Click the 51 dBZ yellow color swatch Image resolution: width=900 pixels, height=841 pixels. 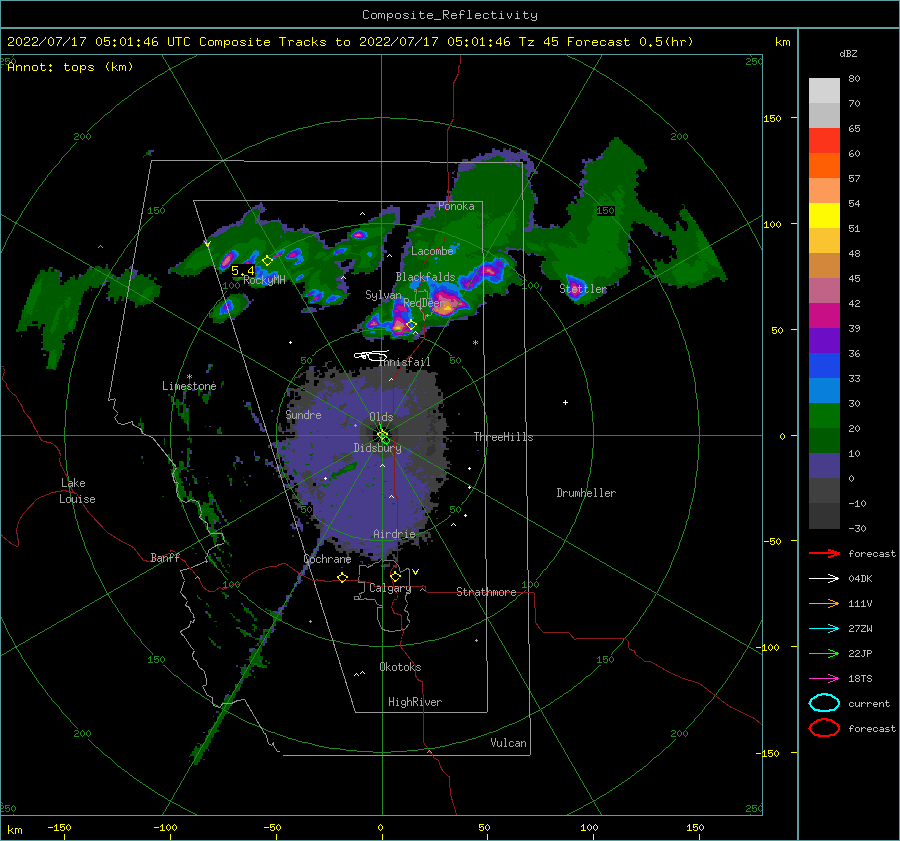coord(824,215)
